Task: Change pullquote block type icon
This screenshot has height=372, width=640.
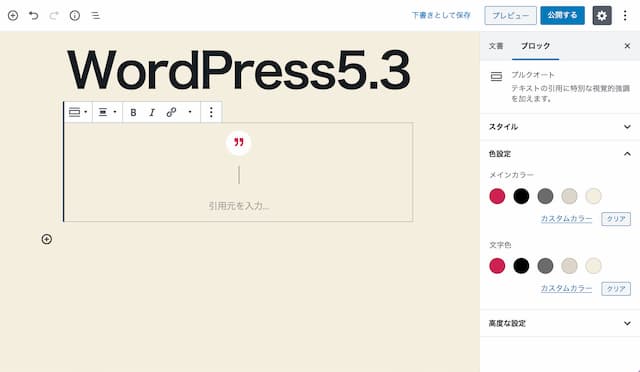Action: pos(78,112)
